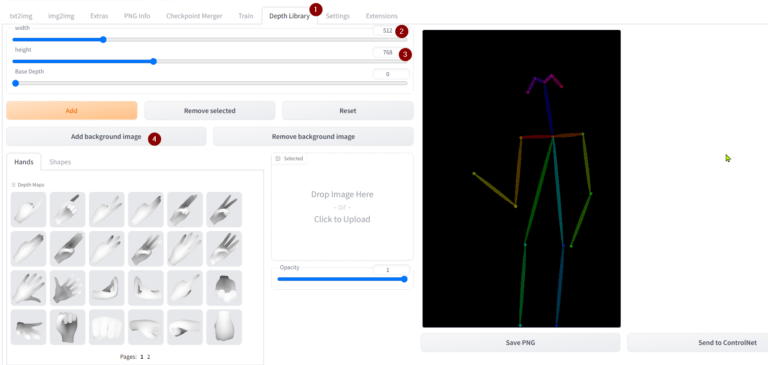Click the Depth Maps gallery label
This screenshot has height=365, width=768.
pyautogui.click(x=28, y=185)
